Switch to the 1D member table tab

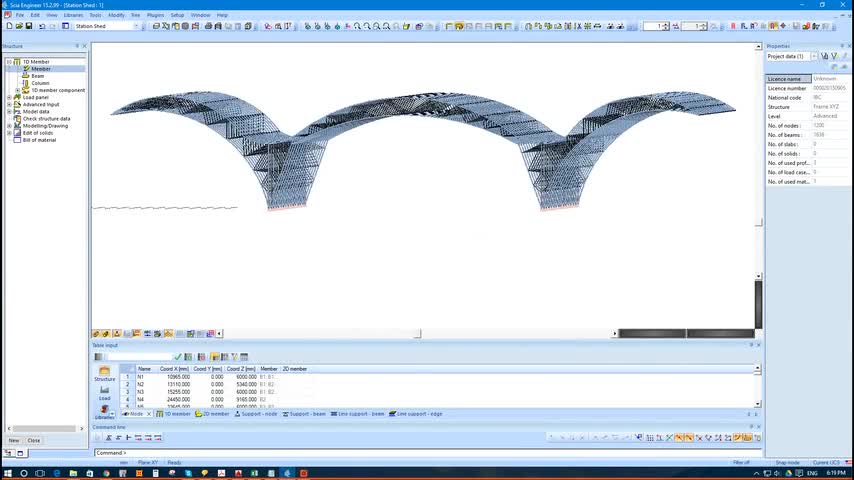point(174,414)
